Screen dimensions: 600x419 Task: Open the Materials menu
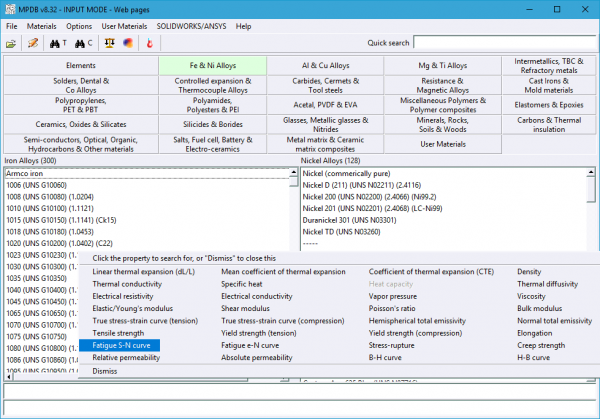(x=41, y=26)
